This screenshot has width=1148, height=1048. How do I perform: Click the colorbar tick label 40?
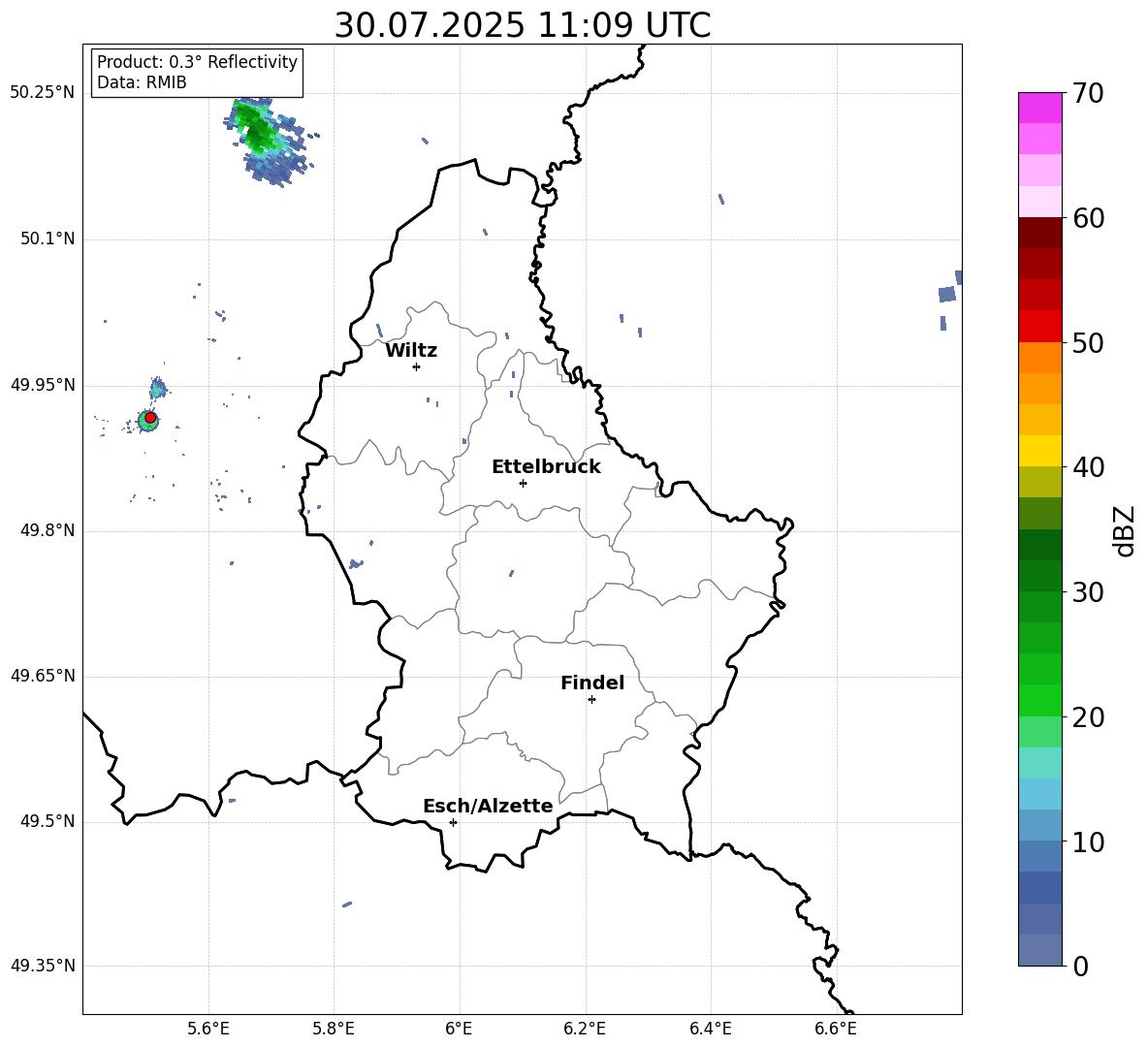point(1088,467)
